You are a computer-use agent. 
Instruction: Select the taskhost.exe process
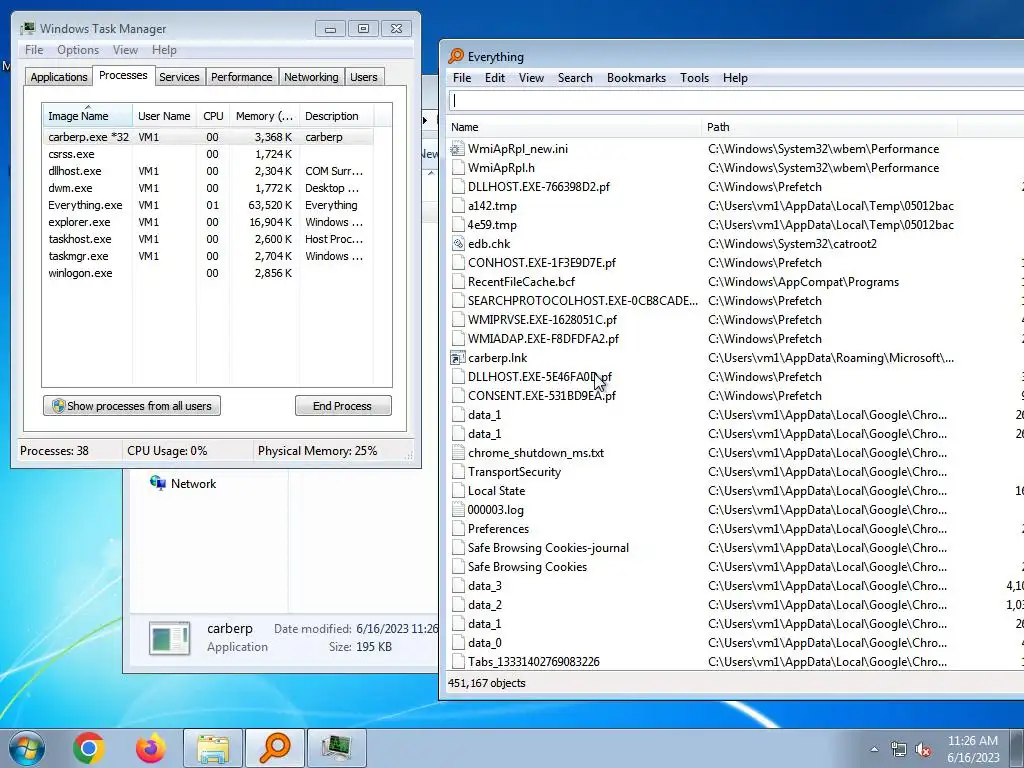(208, 239)
